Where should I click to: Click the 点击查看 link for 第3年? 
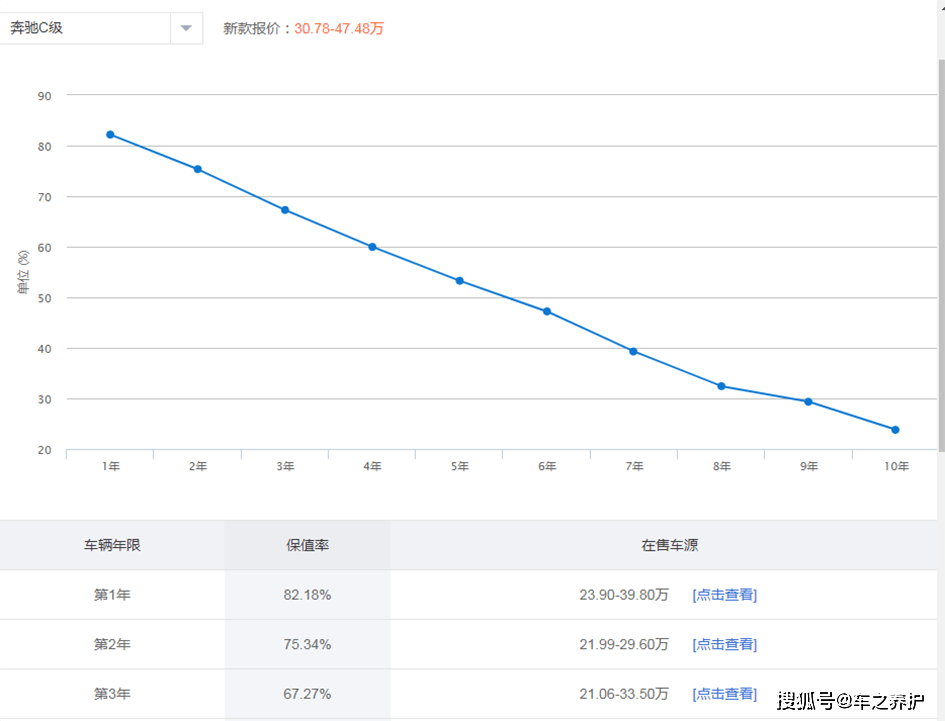pos(724,694)
